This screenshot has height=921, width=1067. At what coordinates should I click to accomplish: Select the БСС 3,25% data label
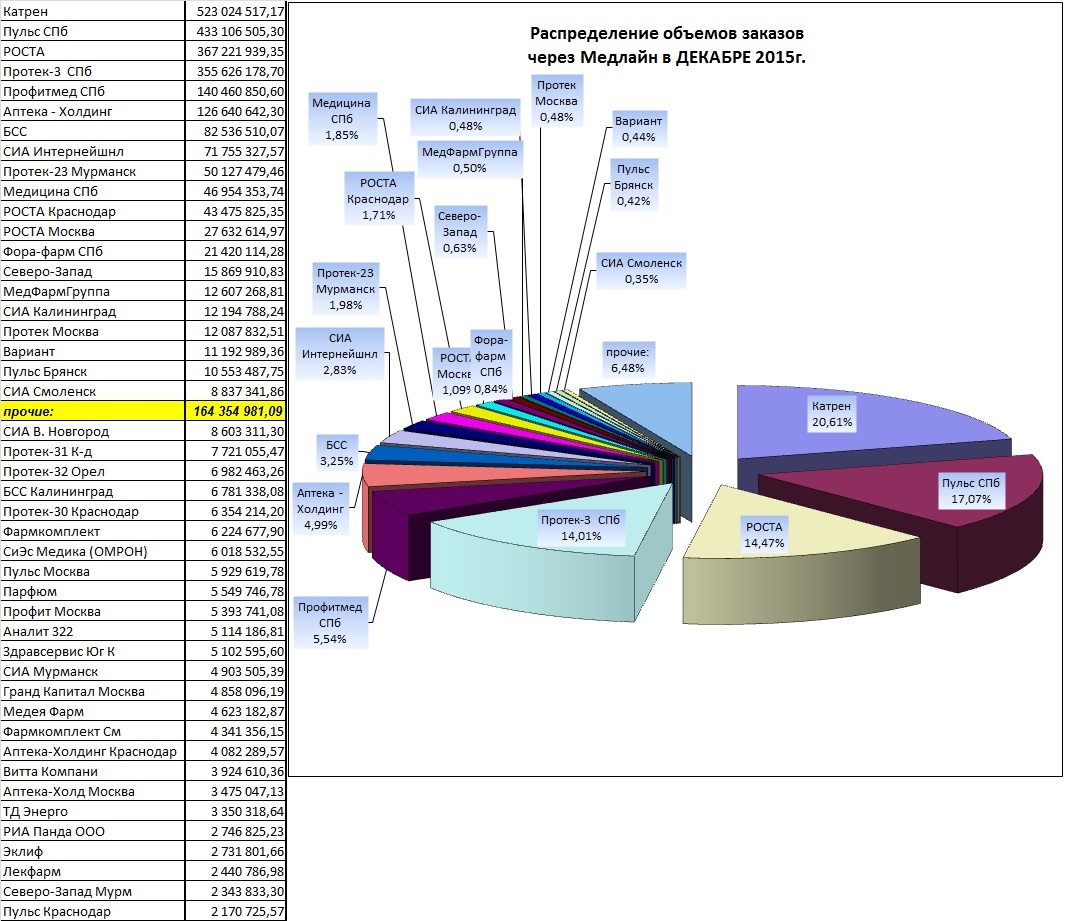click(337, 453)
